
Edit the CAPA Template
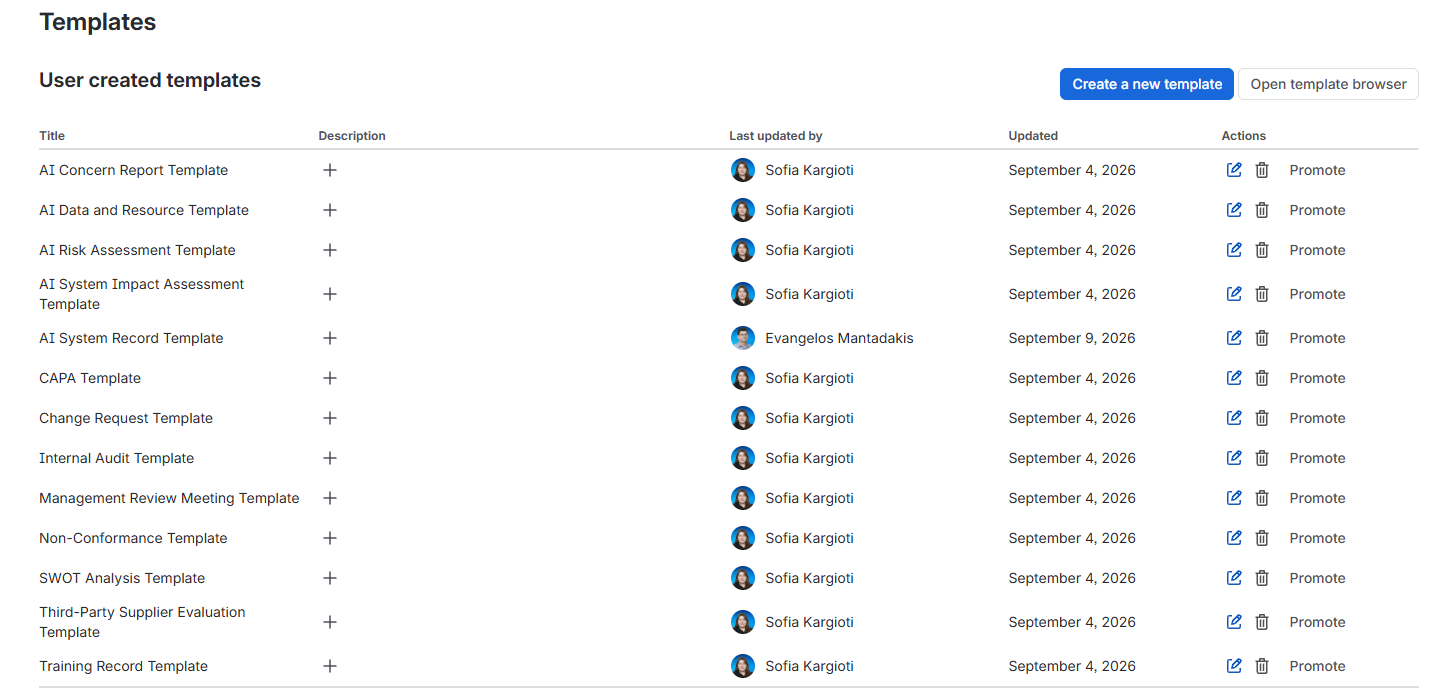(x=1234, y=378)
